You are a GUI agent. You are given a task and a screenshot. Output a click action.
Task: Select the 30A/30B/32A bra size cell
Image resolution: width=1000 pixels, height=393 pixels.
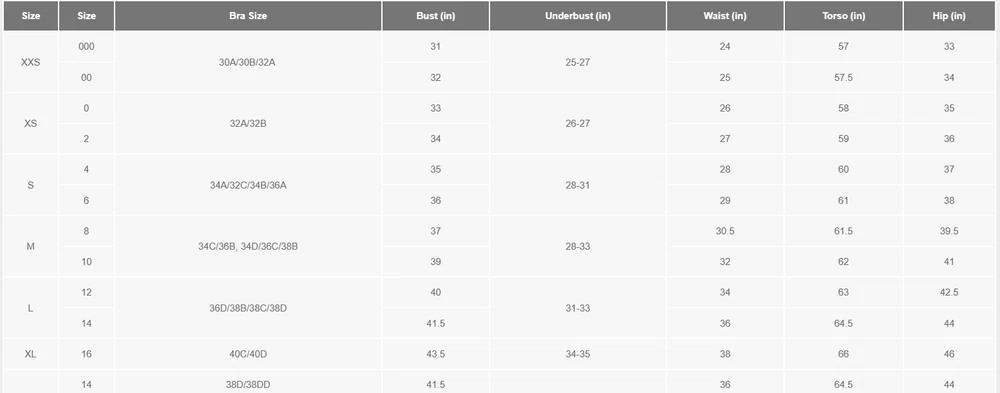point(248,63)
